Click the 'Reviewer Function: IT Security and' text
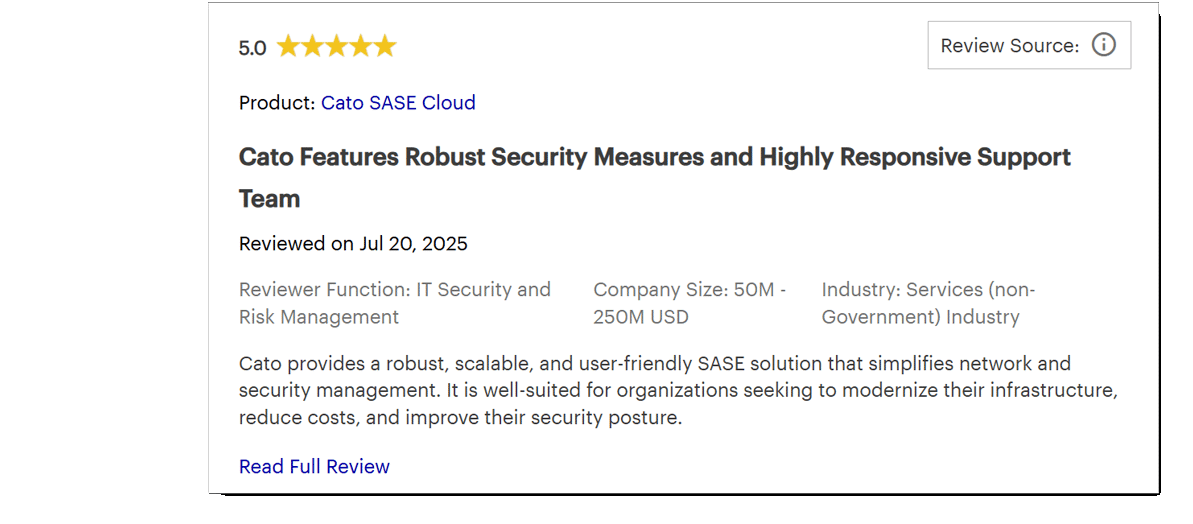The height and width of the screenshot is (524, 1193). (x=394, y=289)
